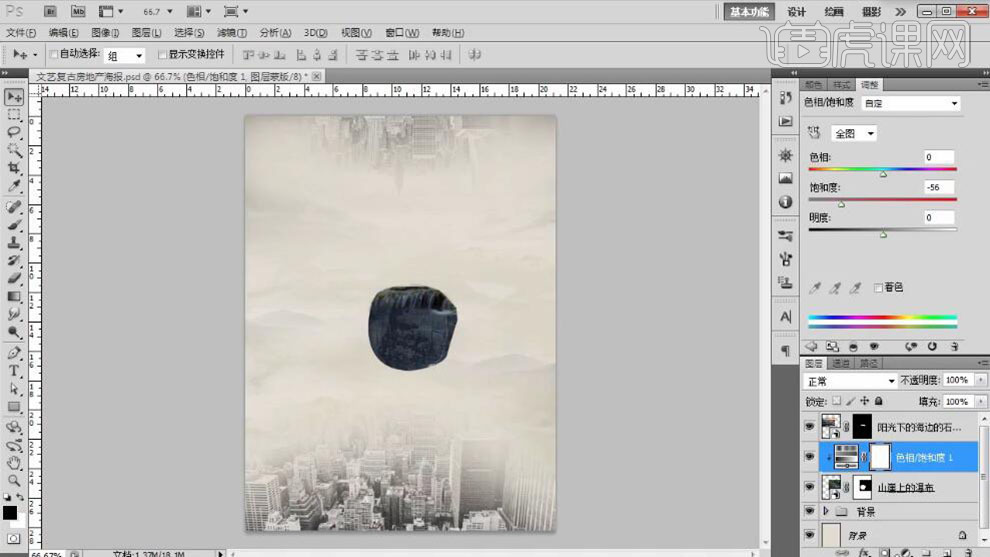Enable the Colorize checkbox
This screenshot has height=557, width=990.
click(878, 287)
